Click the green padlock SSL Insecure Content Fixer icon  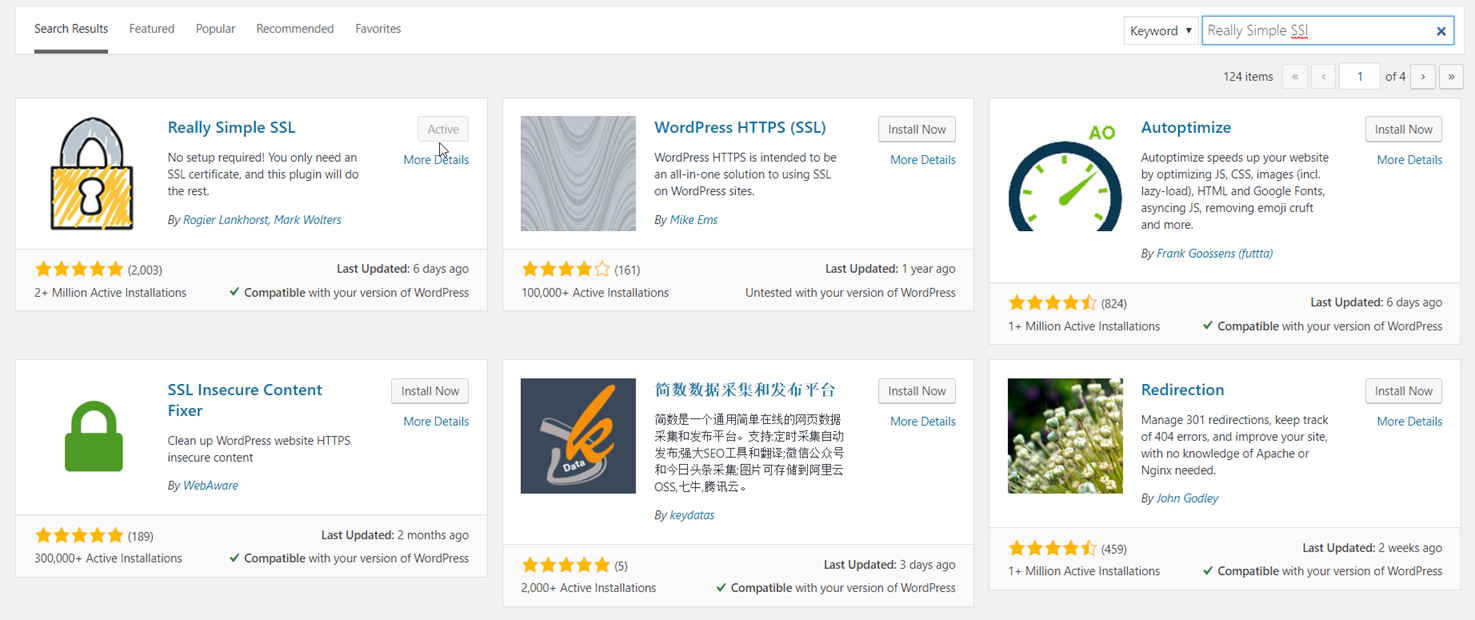tap(94, 436)
